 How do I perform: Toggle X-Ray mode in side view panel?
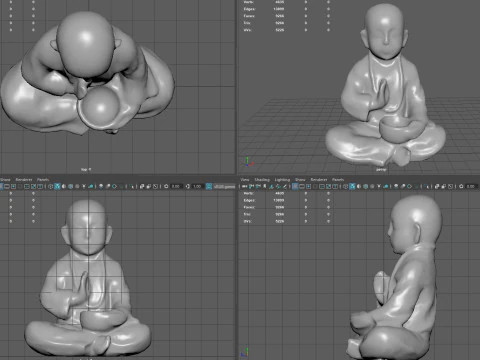click(x=437, y=186)
